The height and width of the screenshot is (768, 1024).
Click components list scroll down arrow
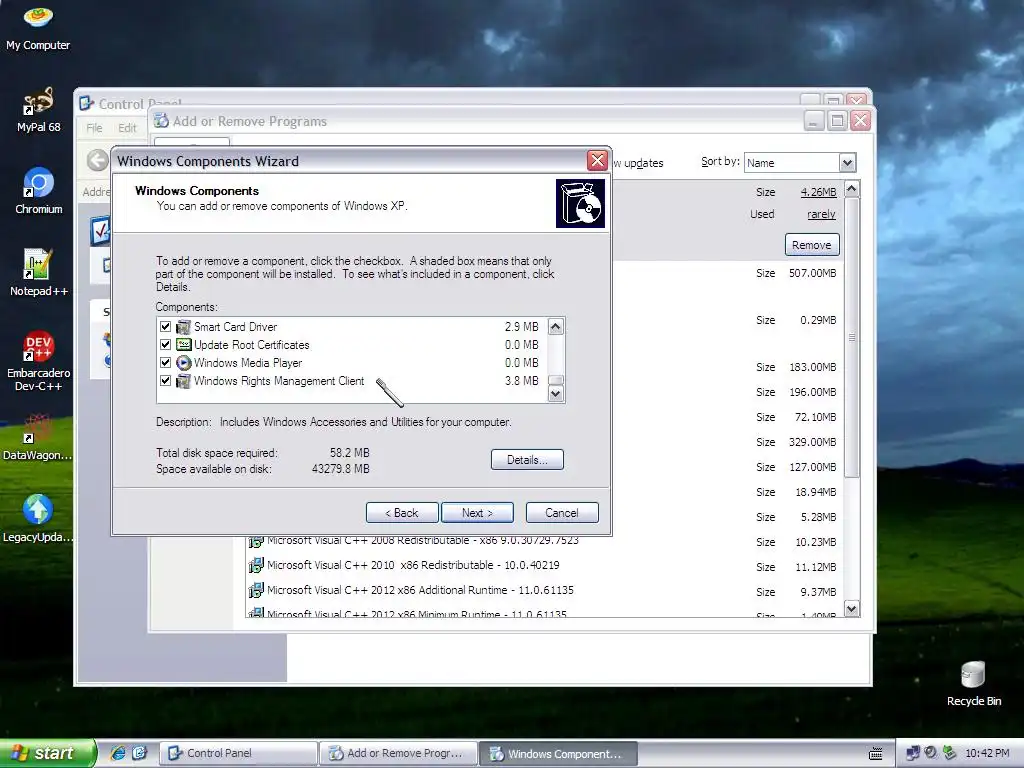click(x=556, y=393)
